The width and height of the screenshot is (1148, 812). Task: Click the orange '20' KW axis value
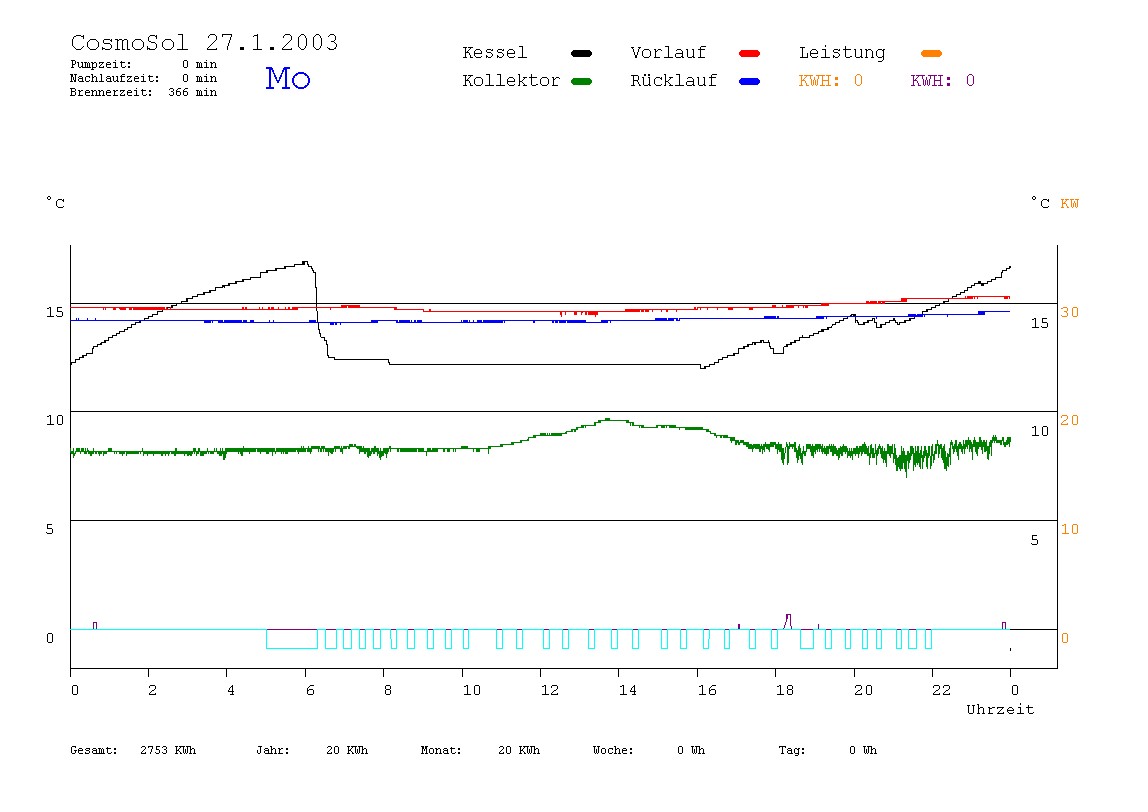click(x=1070, y=420)
